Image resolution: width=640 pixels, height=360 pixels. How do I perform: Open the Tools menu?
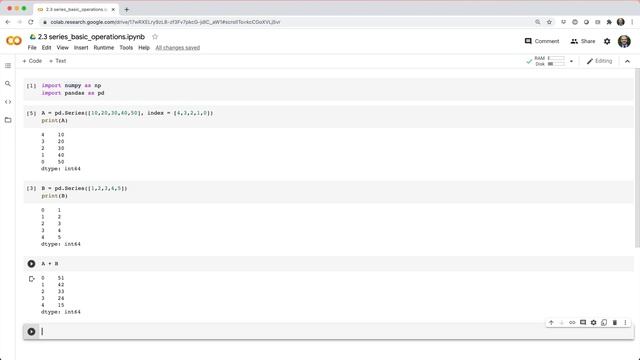coord(126,48)
